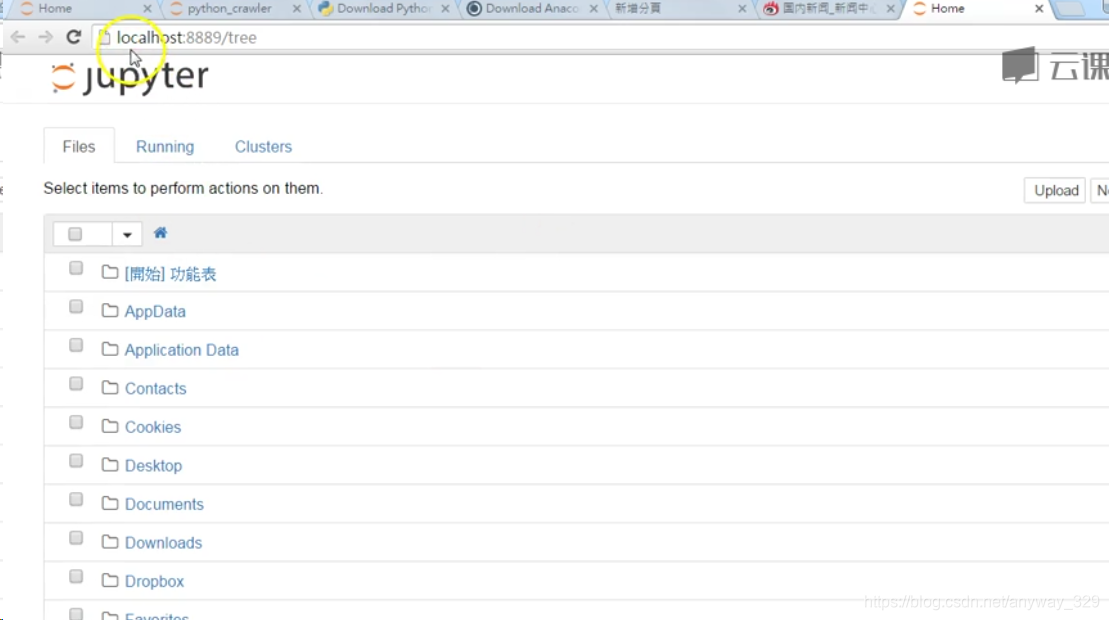This screenshot has width=1109, height=620.
Task: Close the Download Python tab
Action: [x=445, y=8]
